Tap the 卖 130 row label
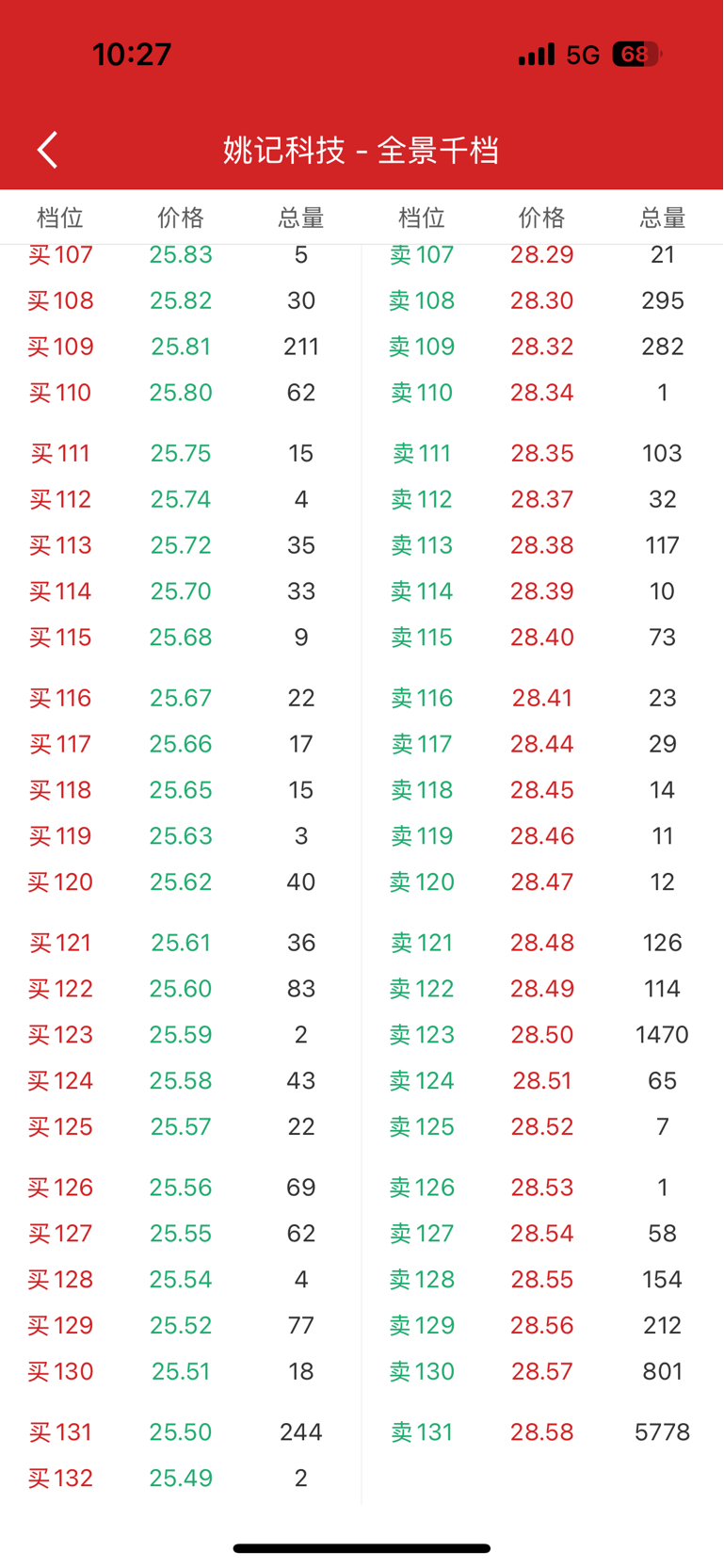This screenshot has width=724, height=1568. [x=422, y=1372]
